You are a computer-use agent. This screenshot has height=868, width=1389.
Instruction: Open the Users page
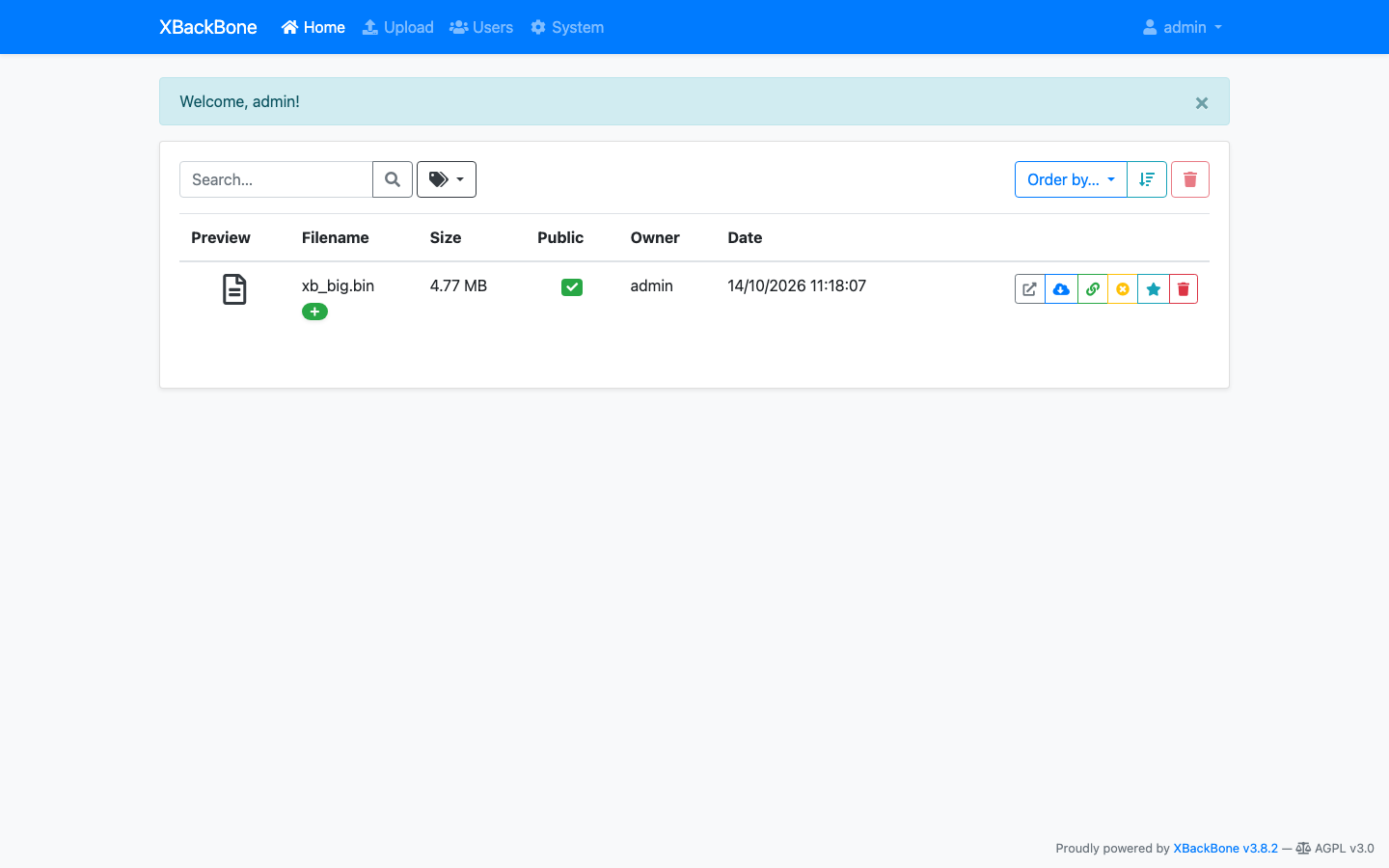tap(481, 27)
